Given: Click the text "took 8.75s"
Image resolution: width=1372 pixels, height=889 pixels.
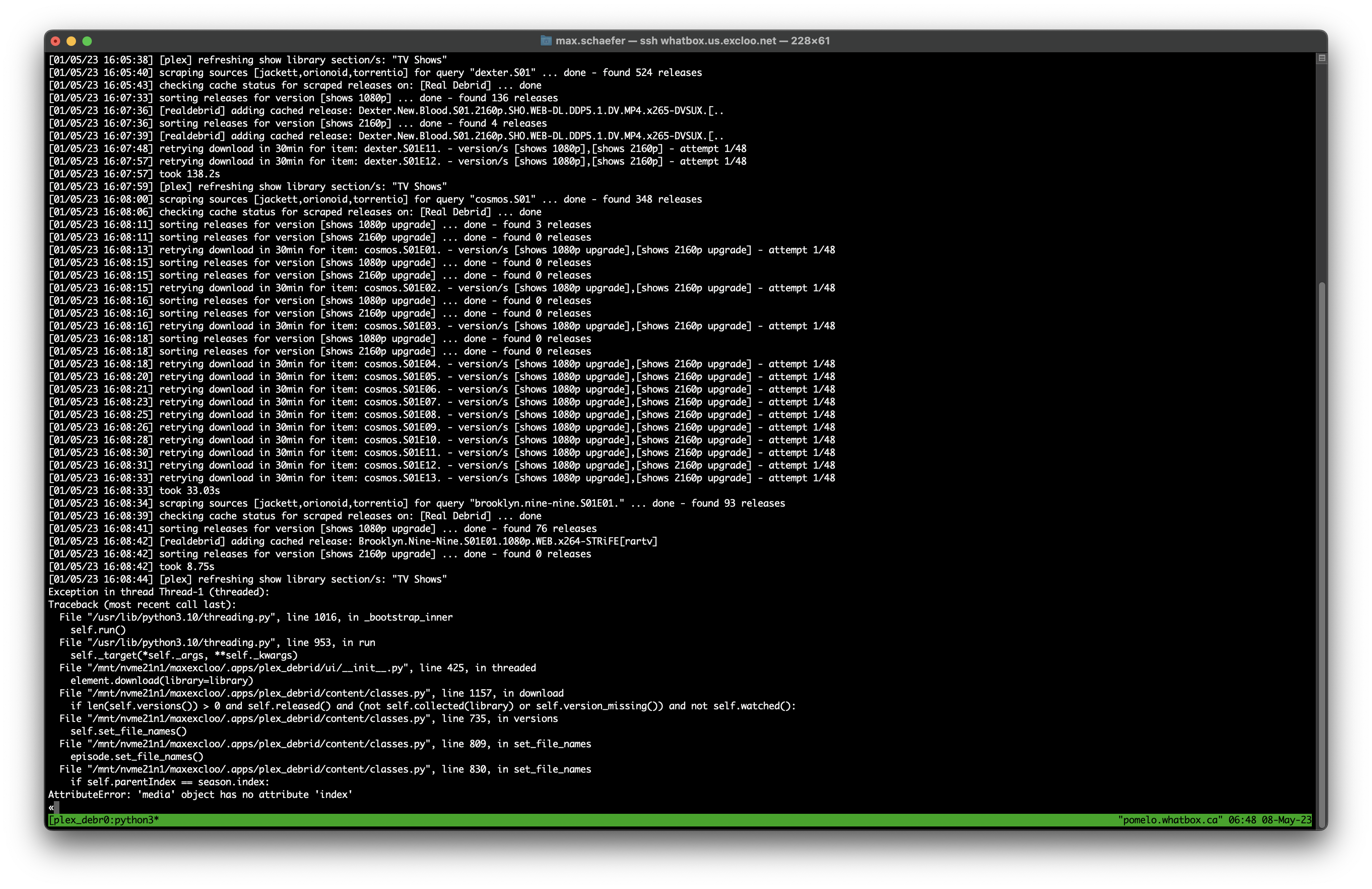Looking at the screenshot, I should [186, 566].
